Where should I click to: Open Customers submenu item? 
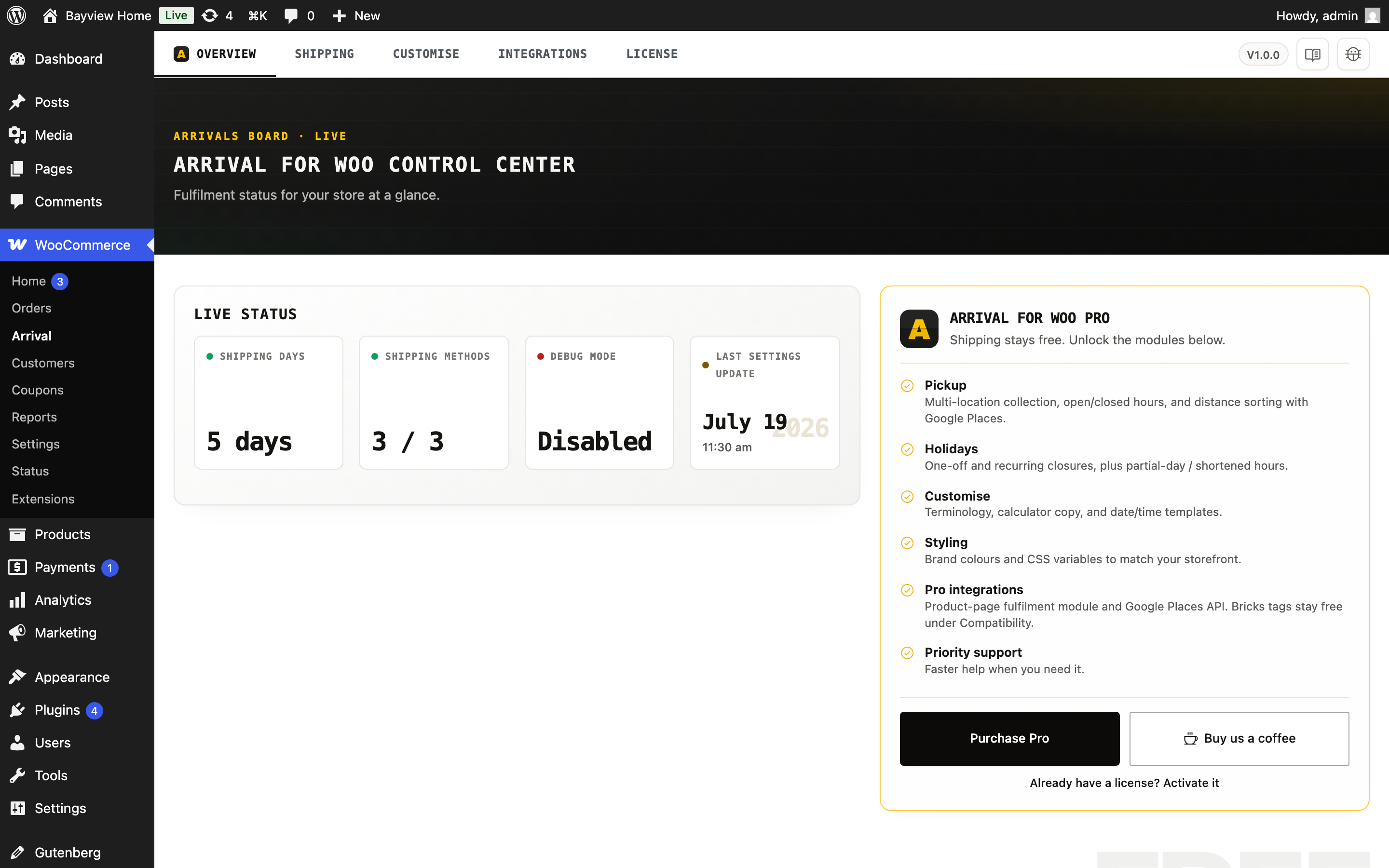point(43,363)
